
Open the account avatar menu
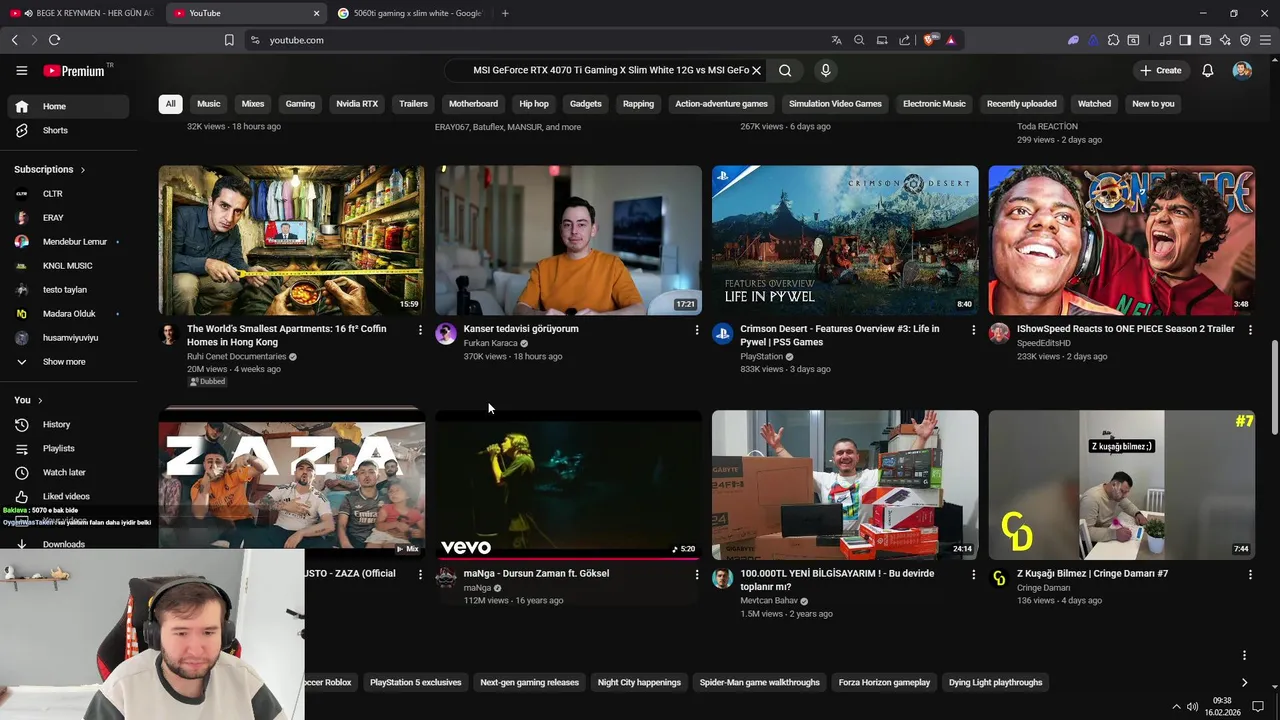point(1242,71)
